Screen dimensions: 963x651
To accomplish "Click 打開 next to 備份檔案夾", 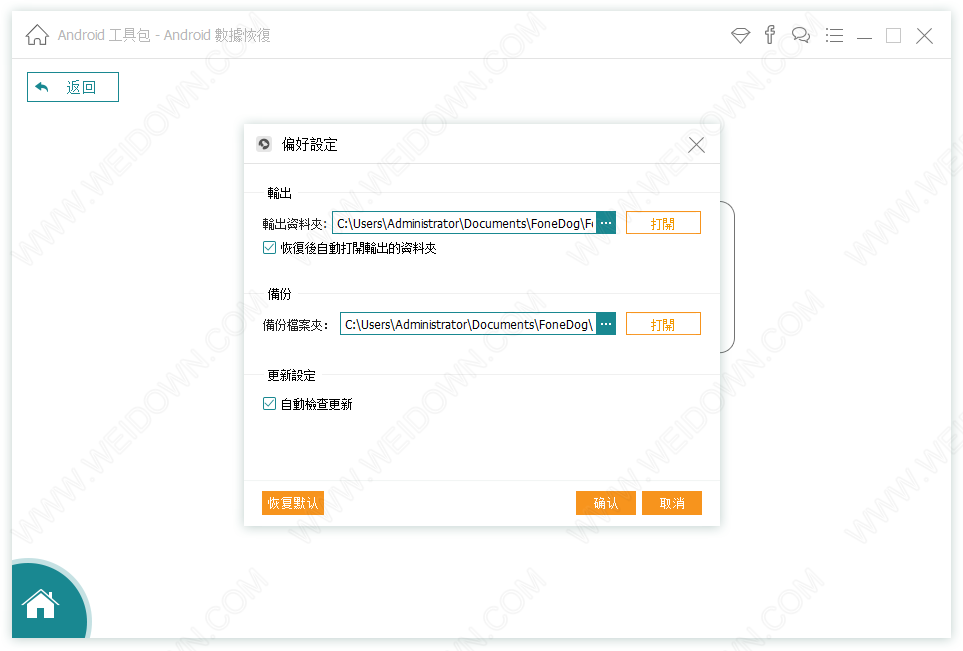I will pyautogui.click(x=663, y=324).
